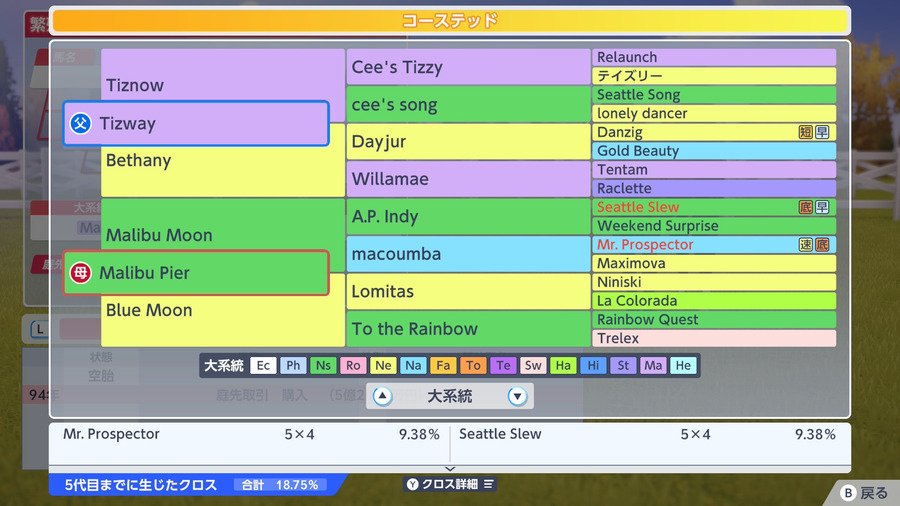Click the Relaunch ancestor row

coord(714,57)
